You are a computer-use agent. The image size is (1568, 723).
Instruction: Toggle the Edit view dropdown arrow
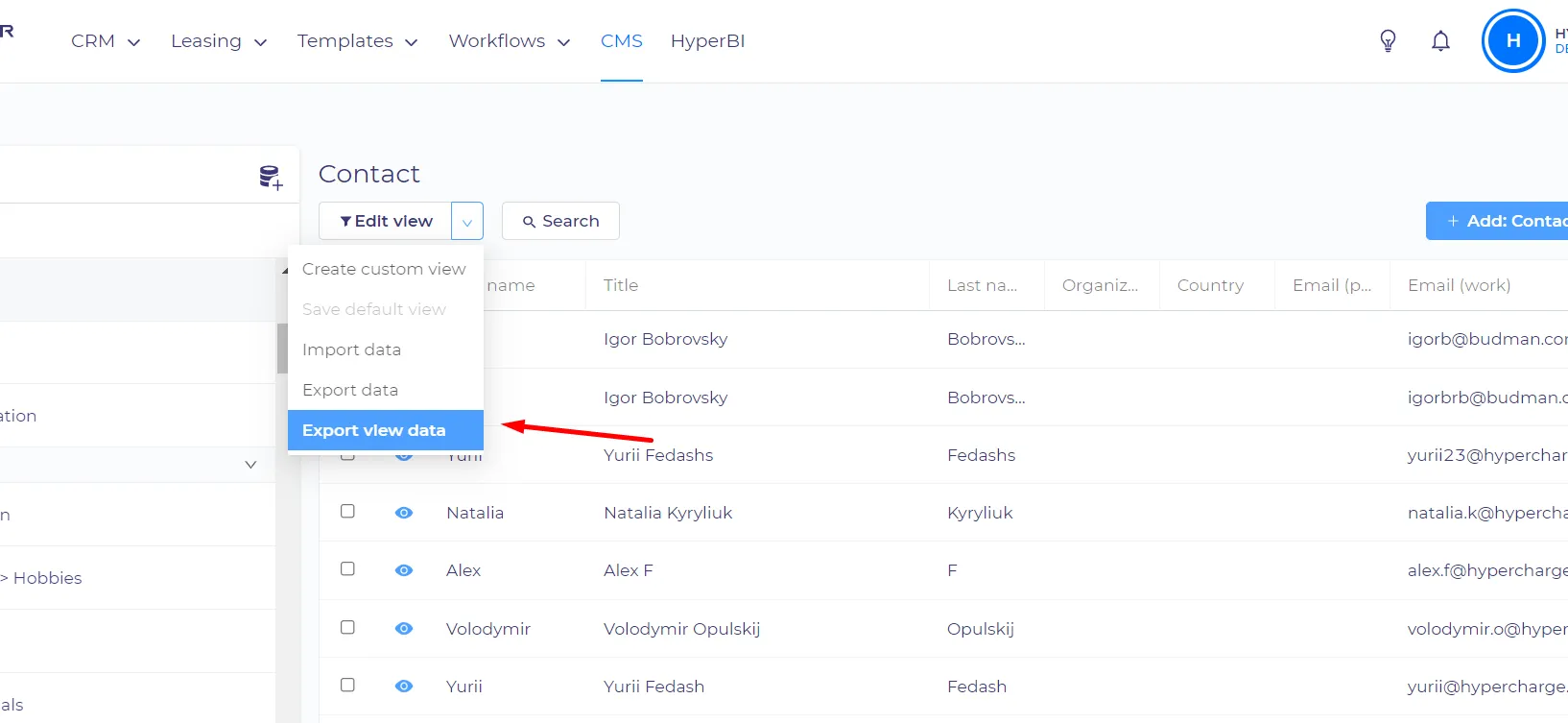click(x=467, y=221)
